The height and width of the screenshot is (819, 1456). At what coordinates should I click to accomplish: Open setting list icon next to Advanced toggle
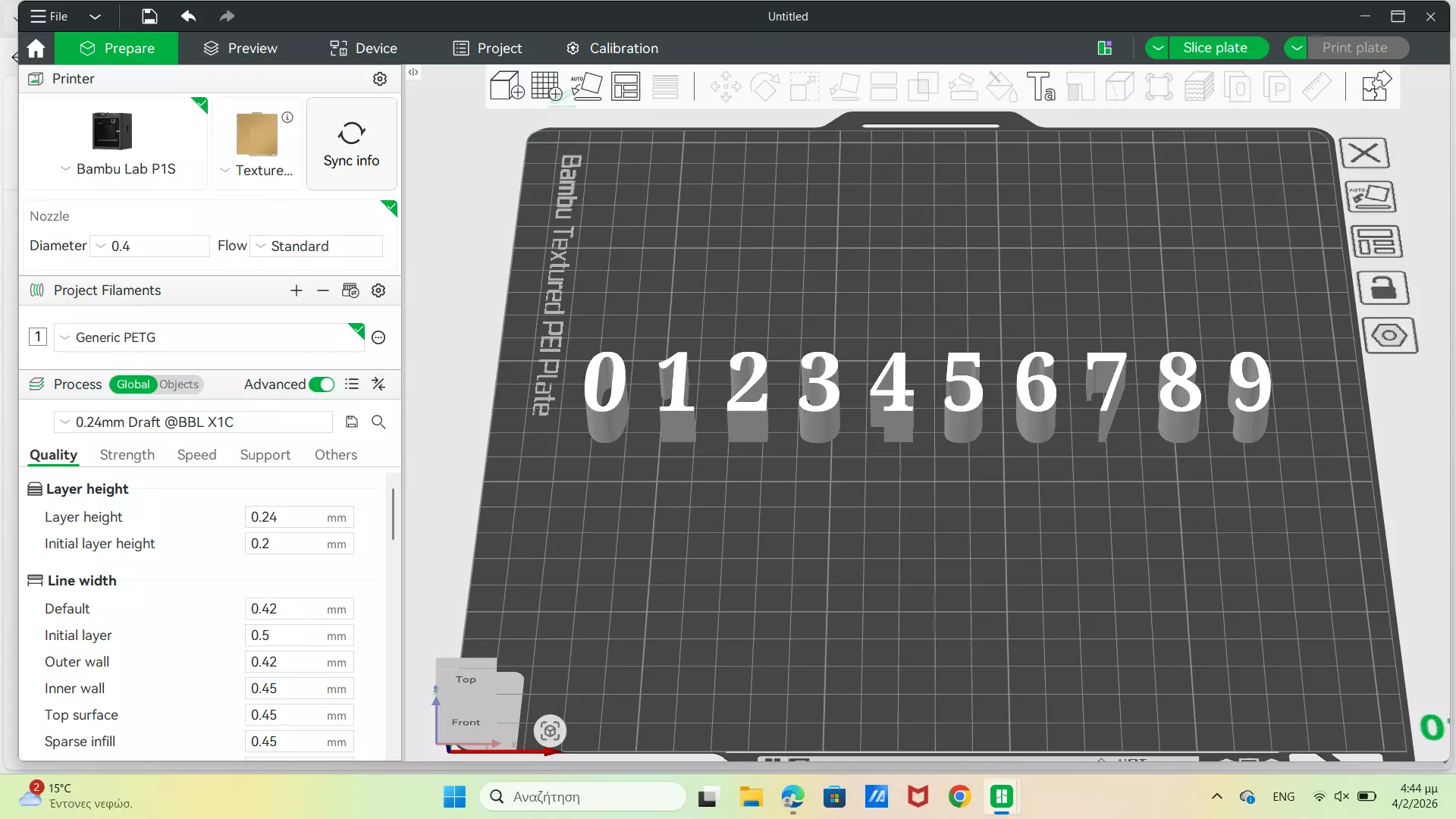tap(352, 384)
